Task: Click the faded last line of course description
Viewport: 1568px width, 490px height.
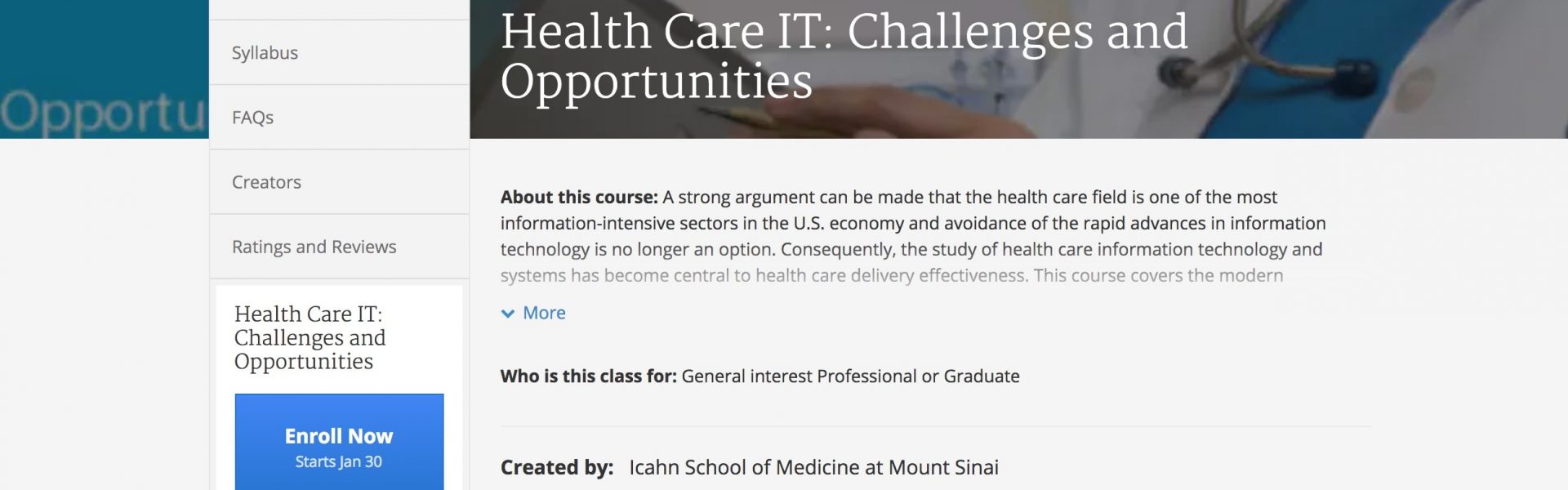Action: (x=892, y=275)
